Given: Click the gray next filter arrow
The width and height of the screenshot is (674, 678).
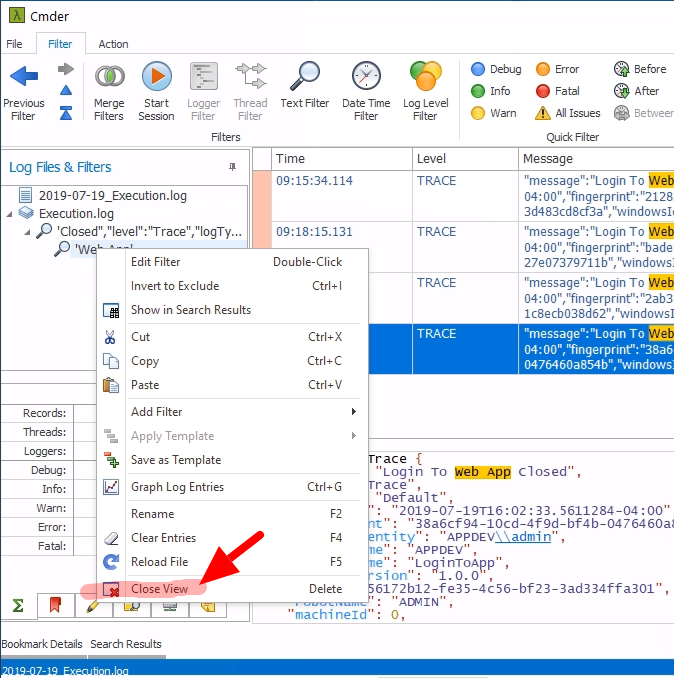Looking at the screenshot, I should (66, 69).
